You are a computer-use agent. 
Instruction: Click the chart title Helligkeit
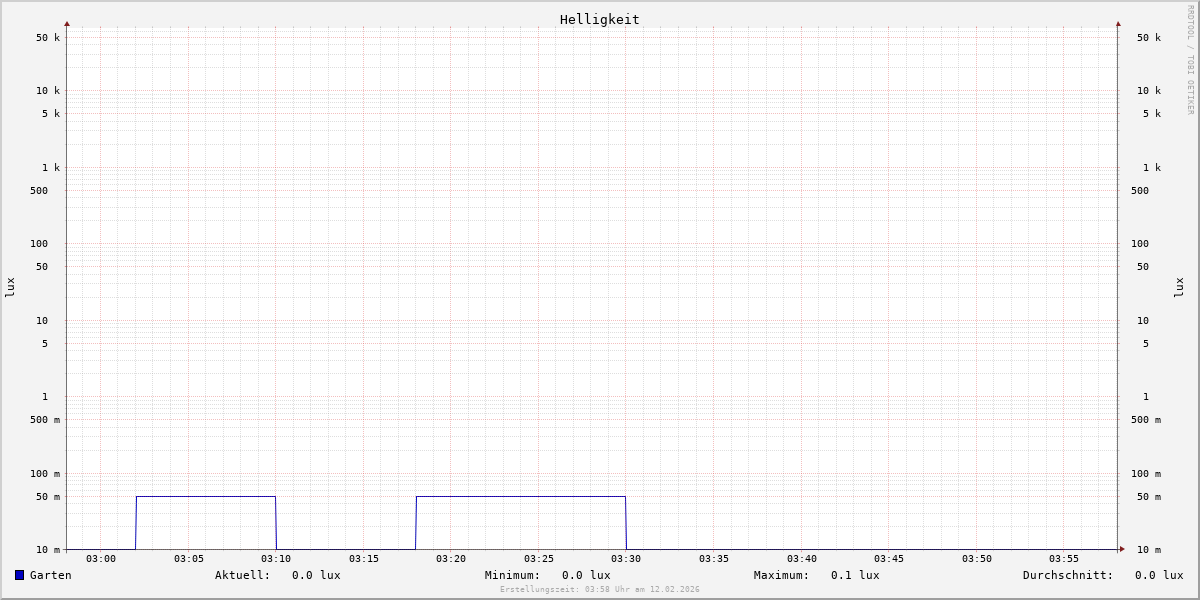tap(600, 19)
